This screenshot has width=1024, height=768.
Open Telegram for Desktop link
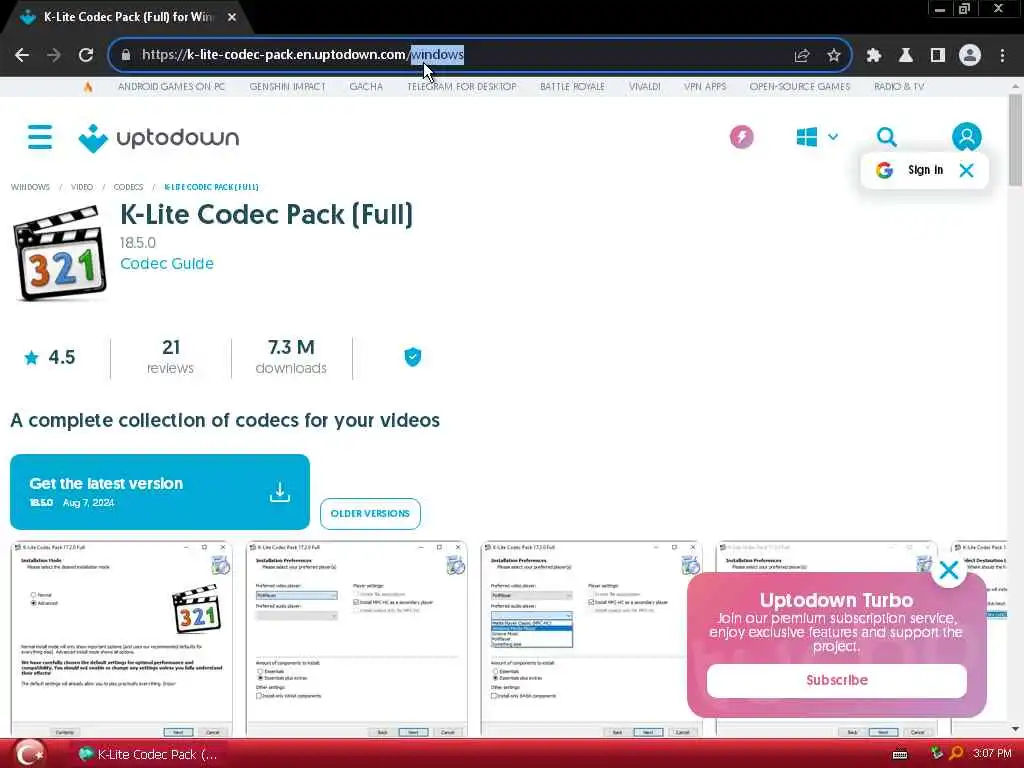[462, 86]
